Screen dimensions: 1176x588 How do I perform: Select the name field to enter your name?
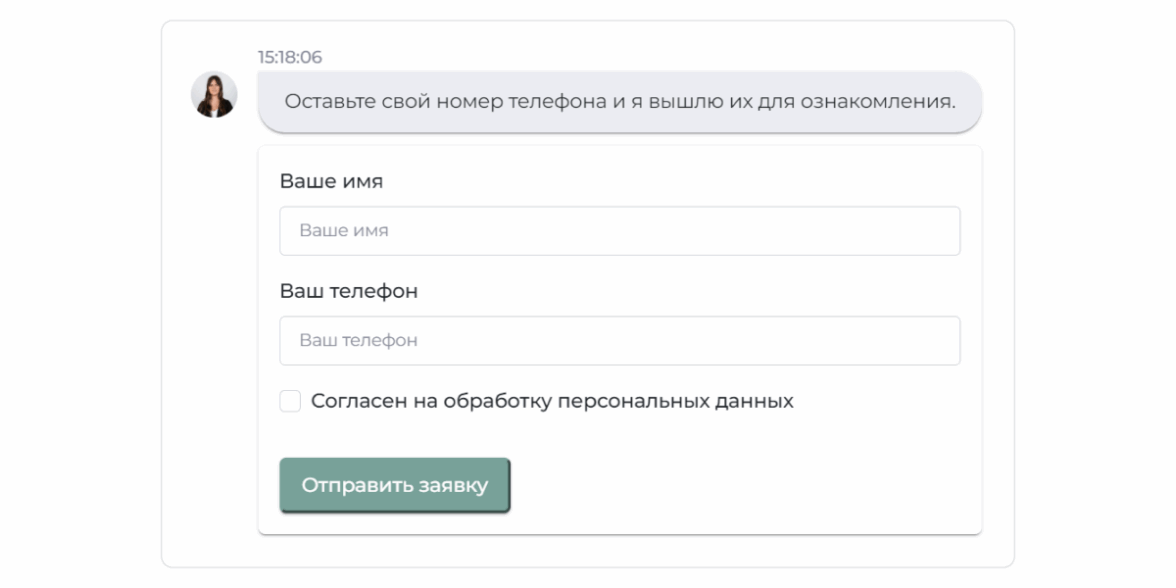619,231
